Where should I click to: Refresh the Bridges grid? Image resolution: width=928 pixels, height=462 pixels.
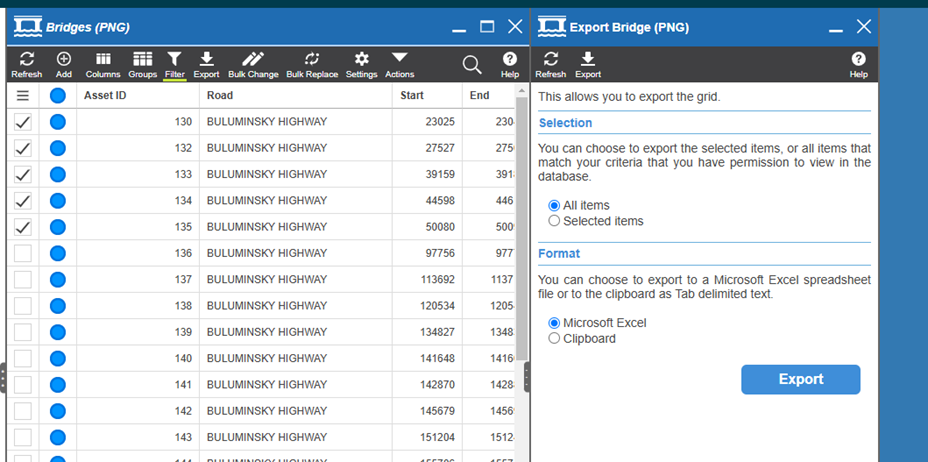pyautogui.click(x=27, y=64)
